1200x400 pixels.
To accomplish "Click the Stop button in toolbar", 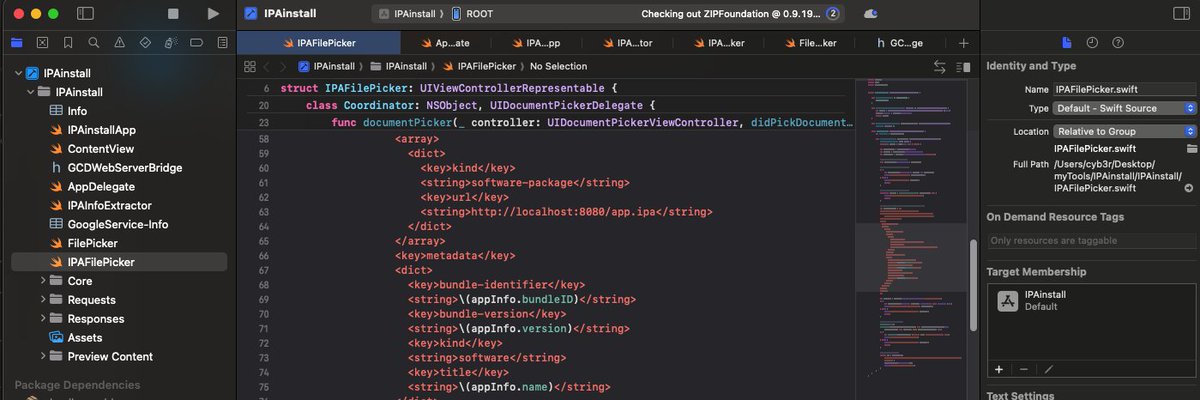I will coord(173,14).
